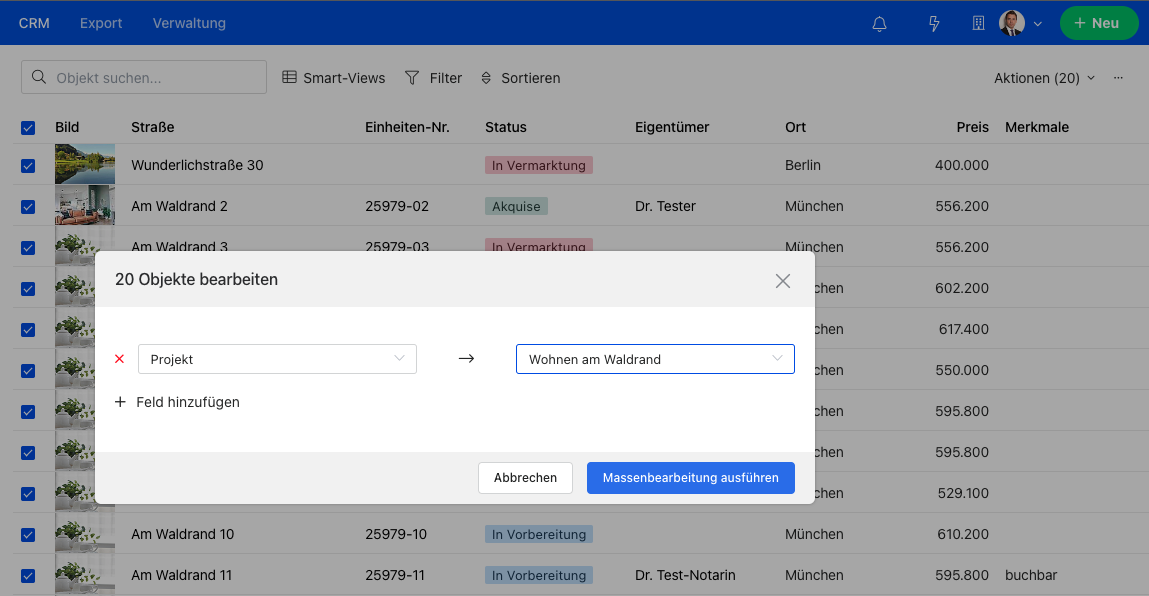Uncheck the Am Waldrand 11 row checkbox
The image size is (1149, 596).
coord(28,575)
